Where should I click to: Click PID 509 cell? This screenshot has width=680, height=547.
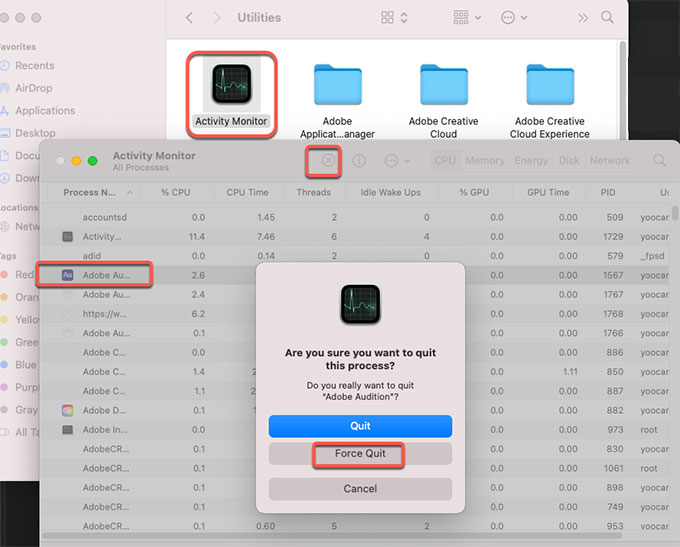615,217
